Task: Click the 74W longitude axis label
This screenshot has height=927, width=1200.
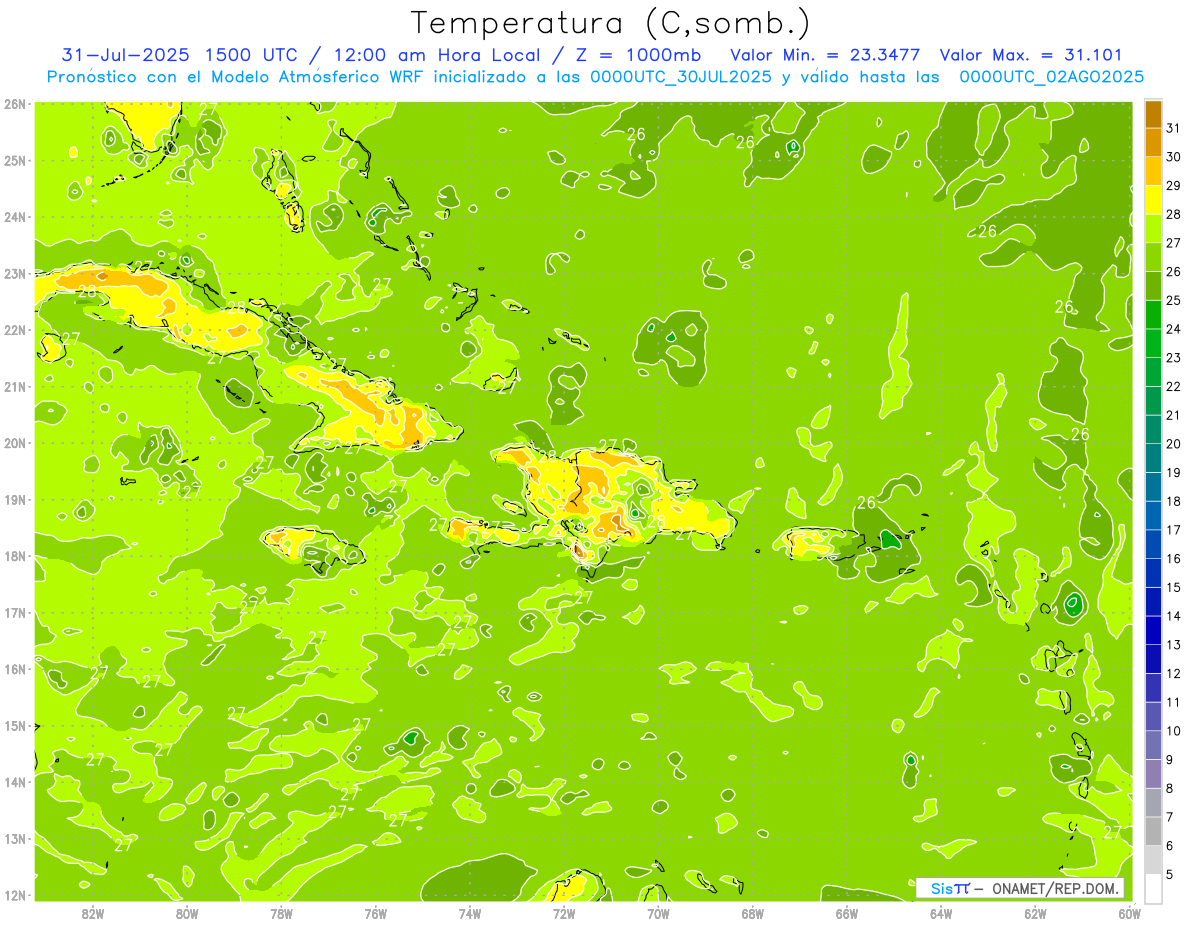Action: pos(470,913)
